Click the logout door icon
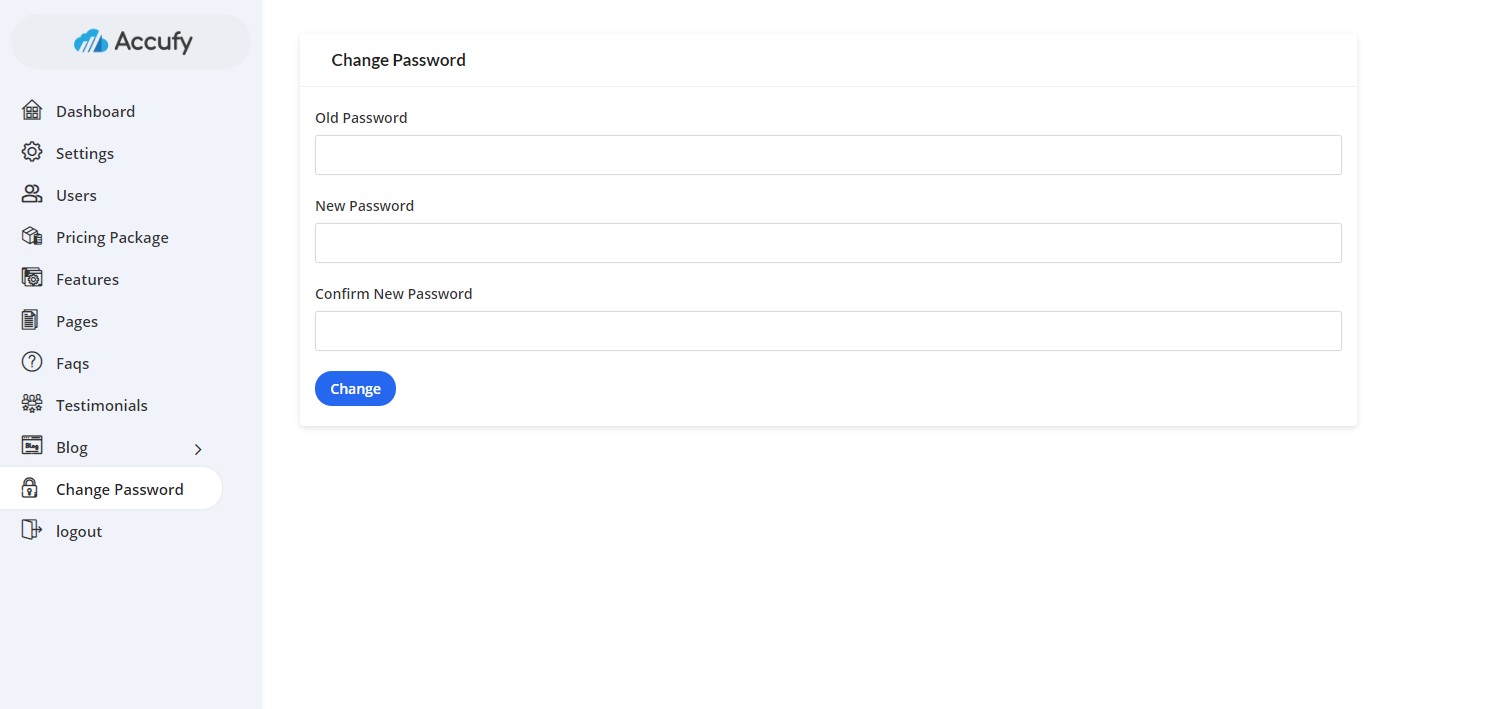This screenshot has width=1500, height=709. tap(32, 530)
